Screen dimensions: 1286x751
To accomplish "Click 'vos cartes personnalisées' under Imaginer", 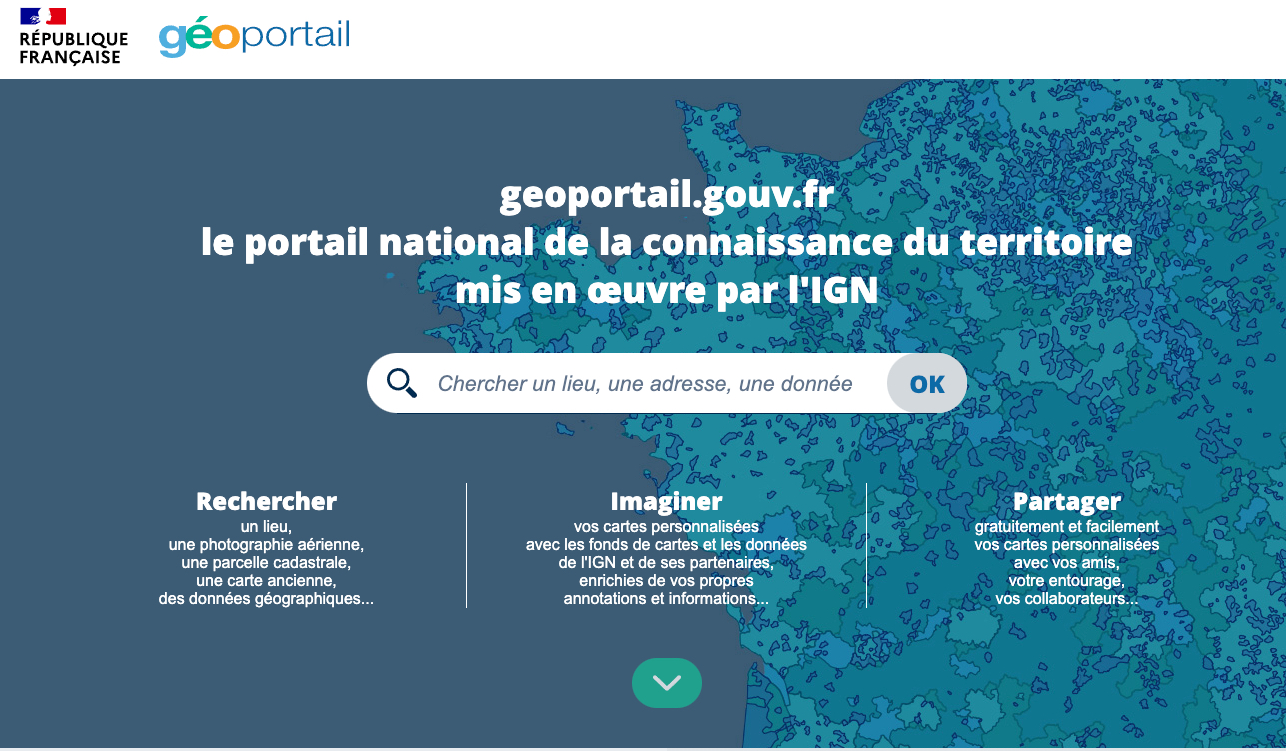I will coord(666,527).
